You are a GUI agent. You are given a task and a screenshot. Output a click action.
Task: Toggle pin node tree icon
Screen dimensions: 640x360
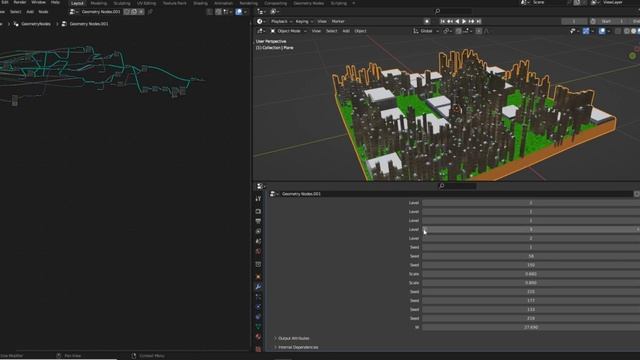point(150,12)
